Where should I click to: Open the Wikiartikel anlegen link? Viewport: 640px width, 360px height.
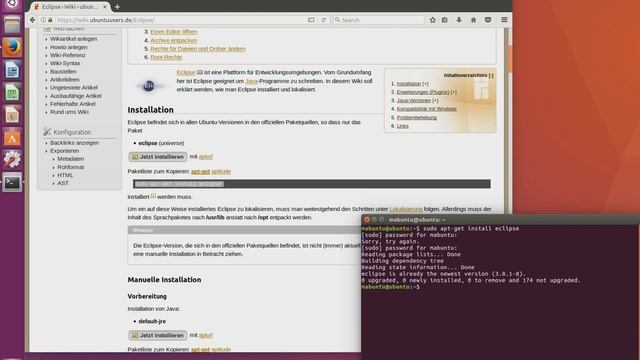73,39
